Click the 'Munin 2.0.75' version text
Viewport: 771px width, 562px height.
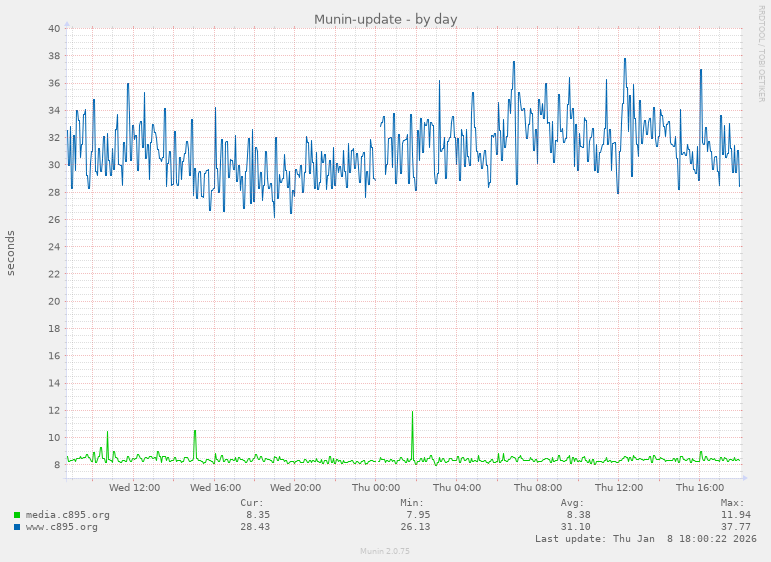[385, 551]
